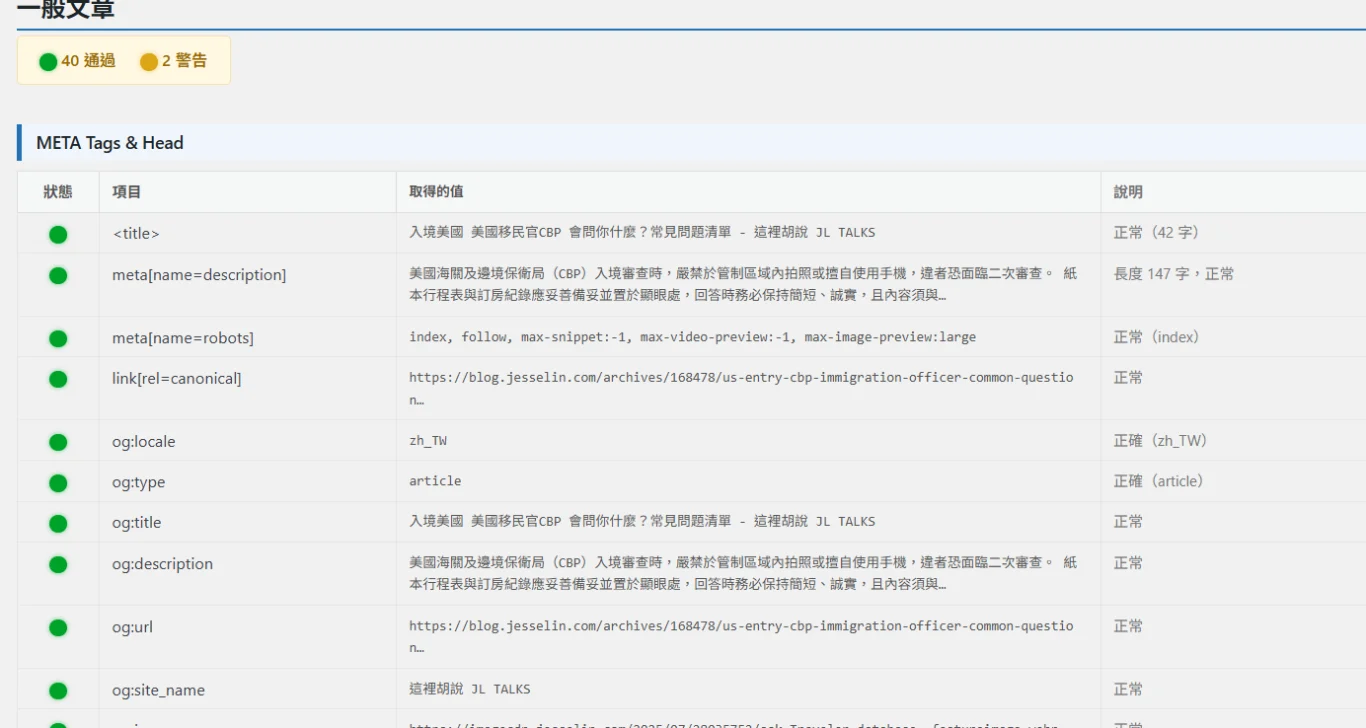Click the green status dot for og:description row
Screen dimensions: 1366x728
[x=58, y=564]
